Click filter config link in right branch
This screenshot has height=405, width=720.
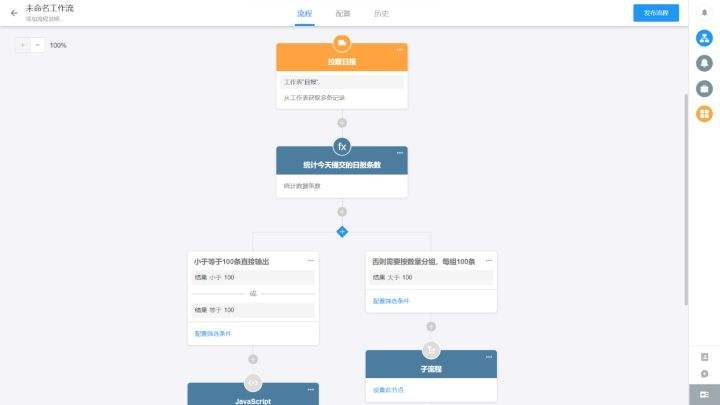tap(391, 301)
